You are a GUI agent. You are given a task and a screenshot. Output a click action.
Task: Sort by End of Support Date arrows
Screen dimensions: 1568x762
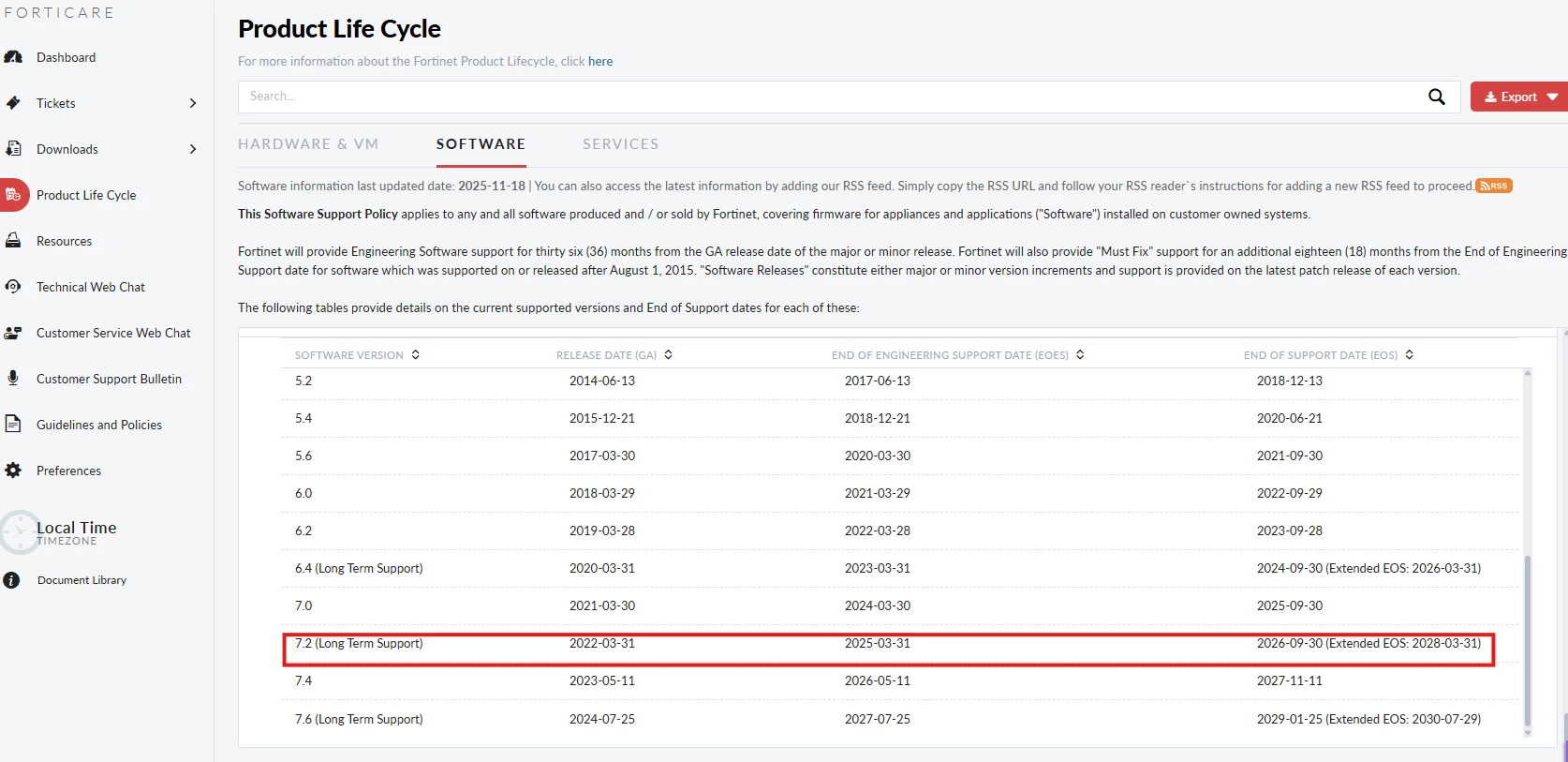[x=1409, y=354]
